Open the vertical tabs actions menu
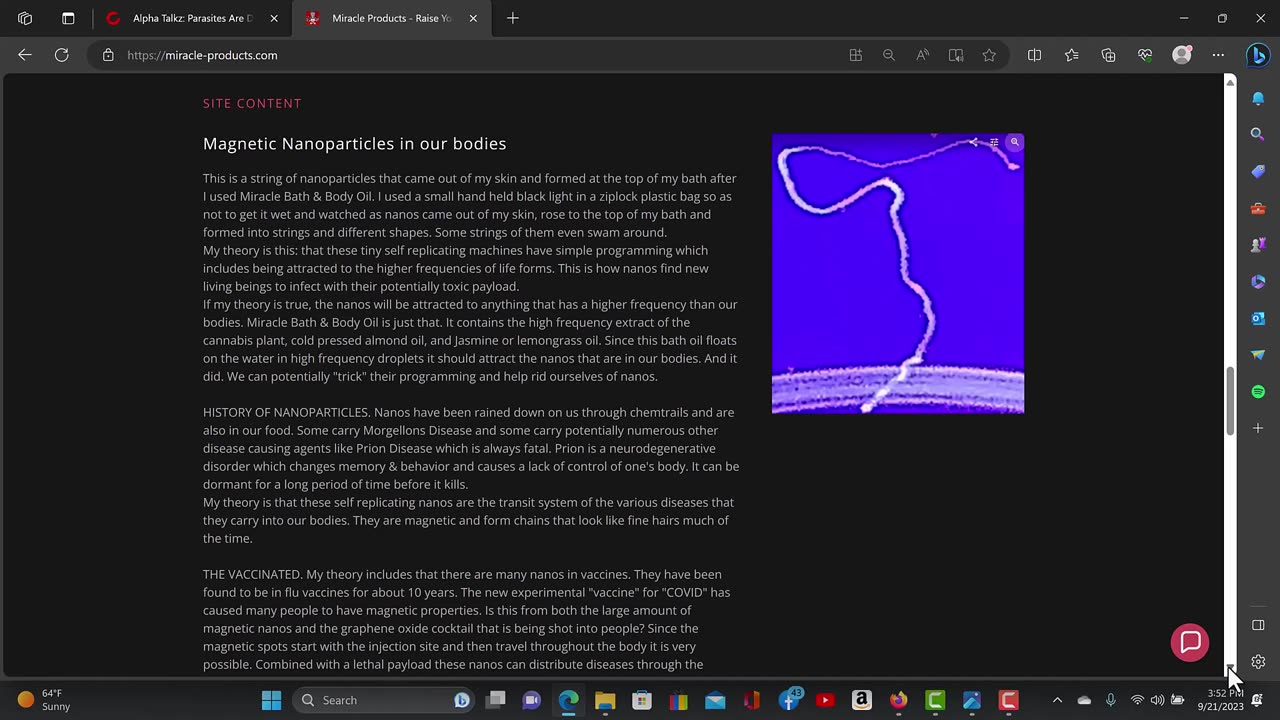The height and width of the screenshot is (720, 1280). point(68,18)
